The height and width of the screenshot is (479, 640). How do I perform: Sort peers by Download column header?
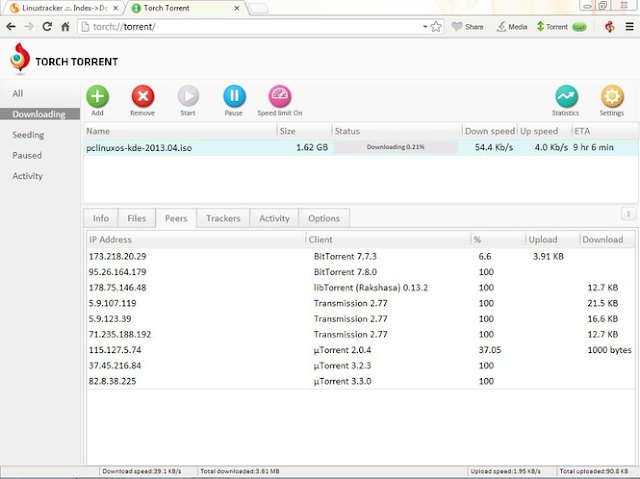tap(608, 240)
